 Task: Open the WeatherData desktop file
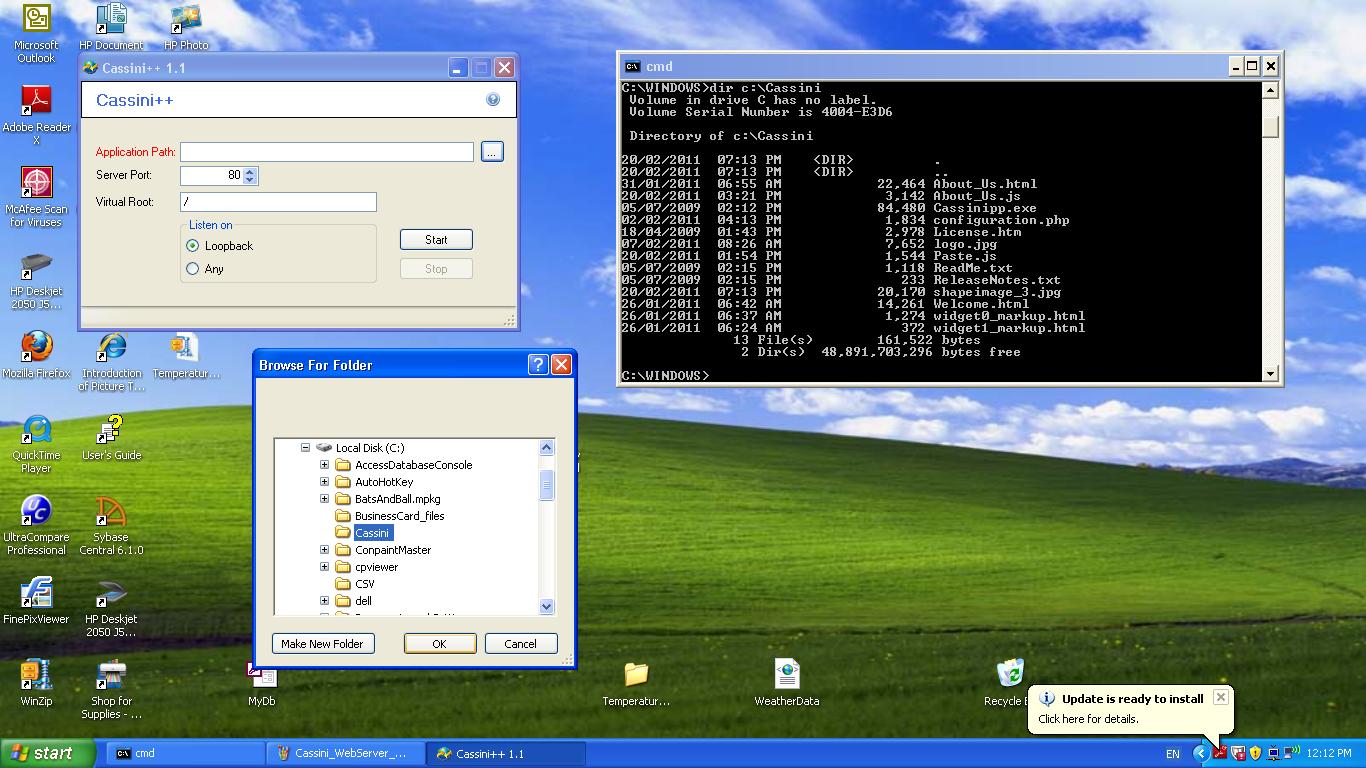pyautogui.click(x=787, y=675)
